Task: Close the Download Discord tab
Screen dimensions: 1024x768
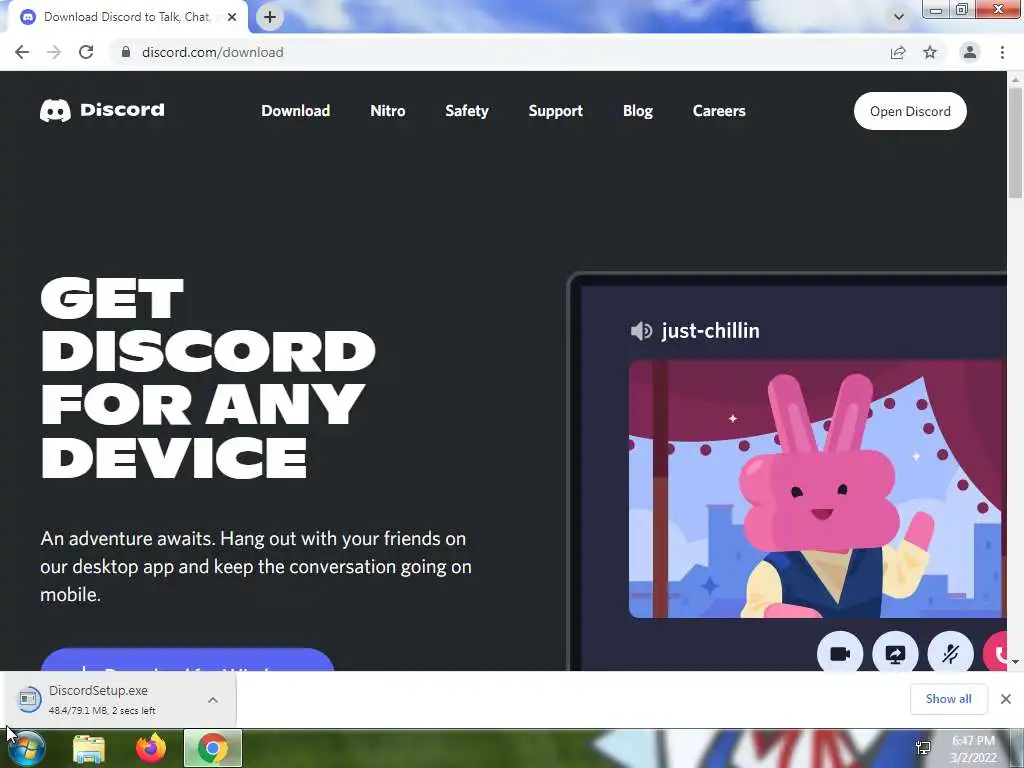Action: pyautogui.click(x=232, y=17)
